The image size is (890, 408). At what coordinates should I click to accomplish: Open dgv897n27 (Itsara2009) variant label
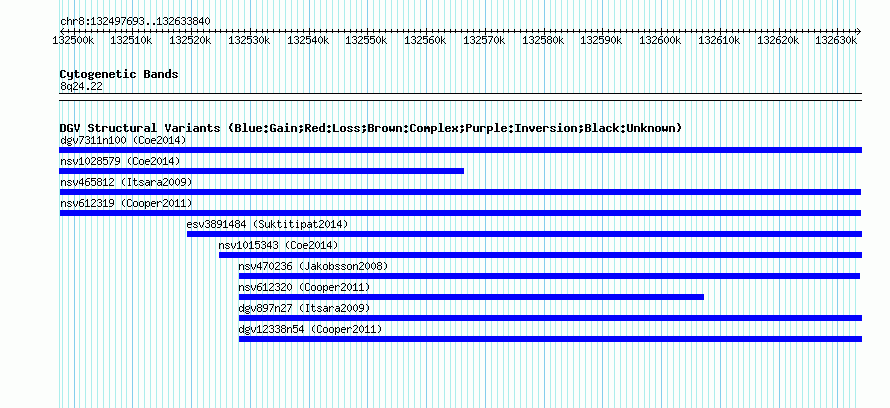pos(304,308)
